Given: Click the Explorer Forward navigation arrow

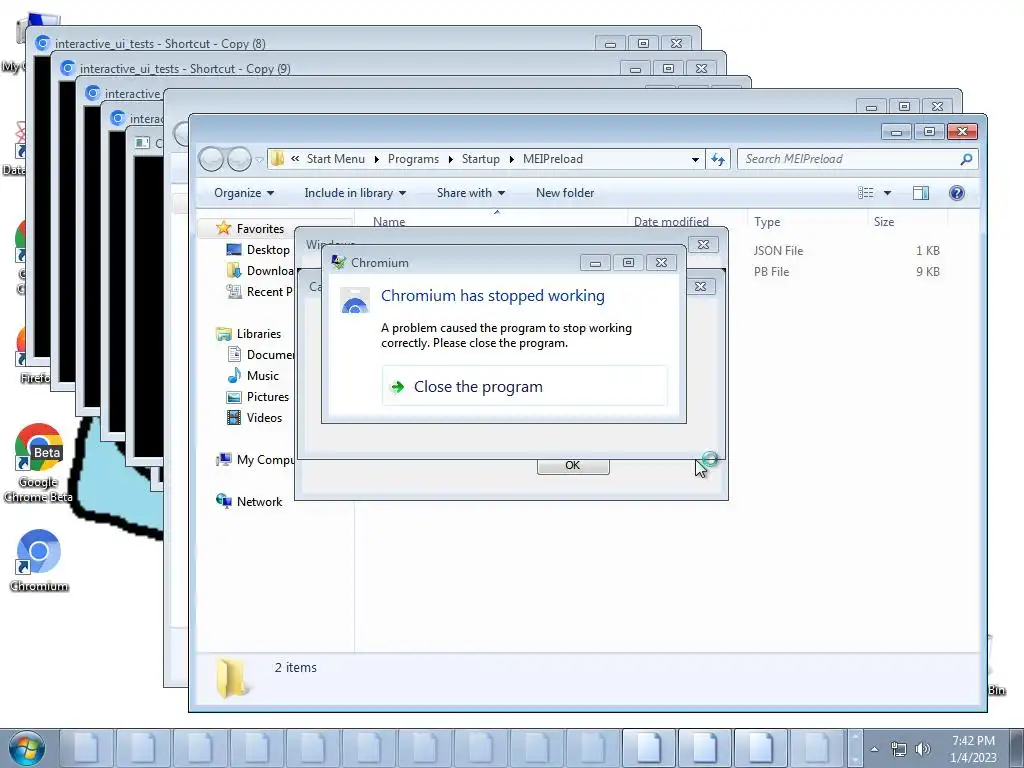Looking at the screenshot, I should tap(239, 159).
